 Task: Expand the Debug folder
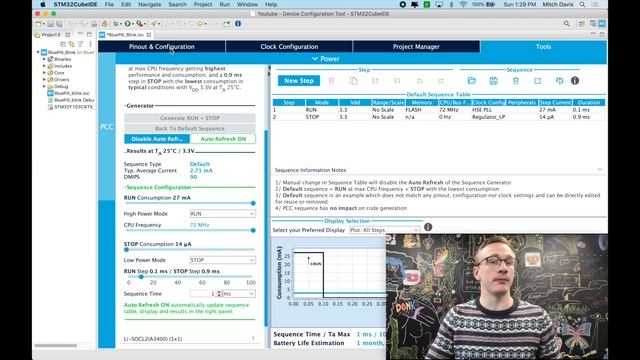(x=44, y=87)
